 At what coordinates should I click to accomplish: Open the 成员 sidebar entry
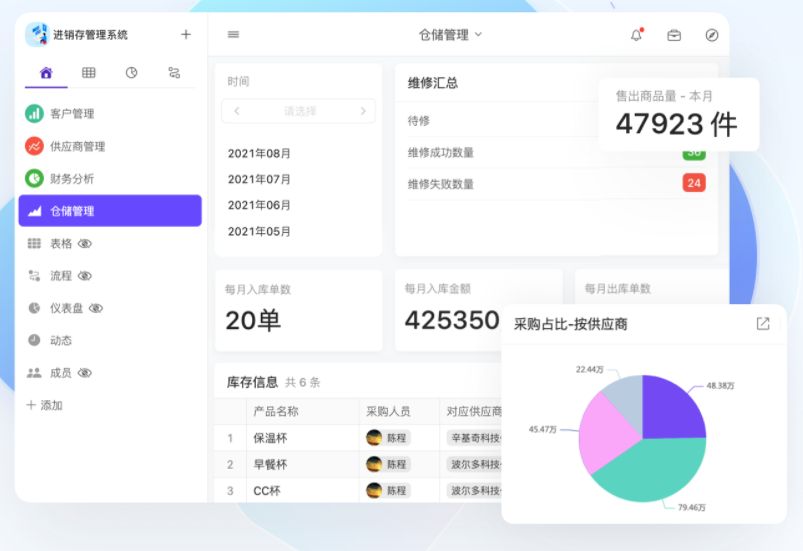click(61, 372)
